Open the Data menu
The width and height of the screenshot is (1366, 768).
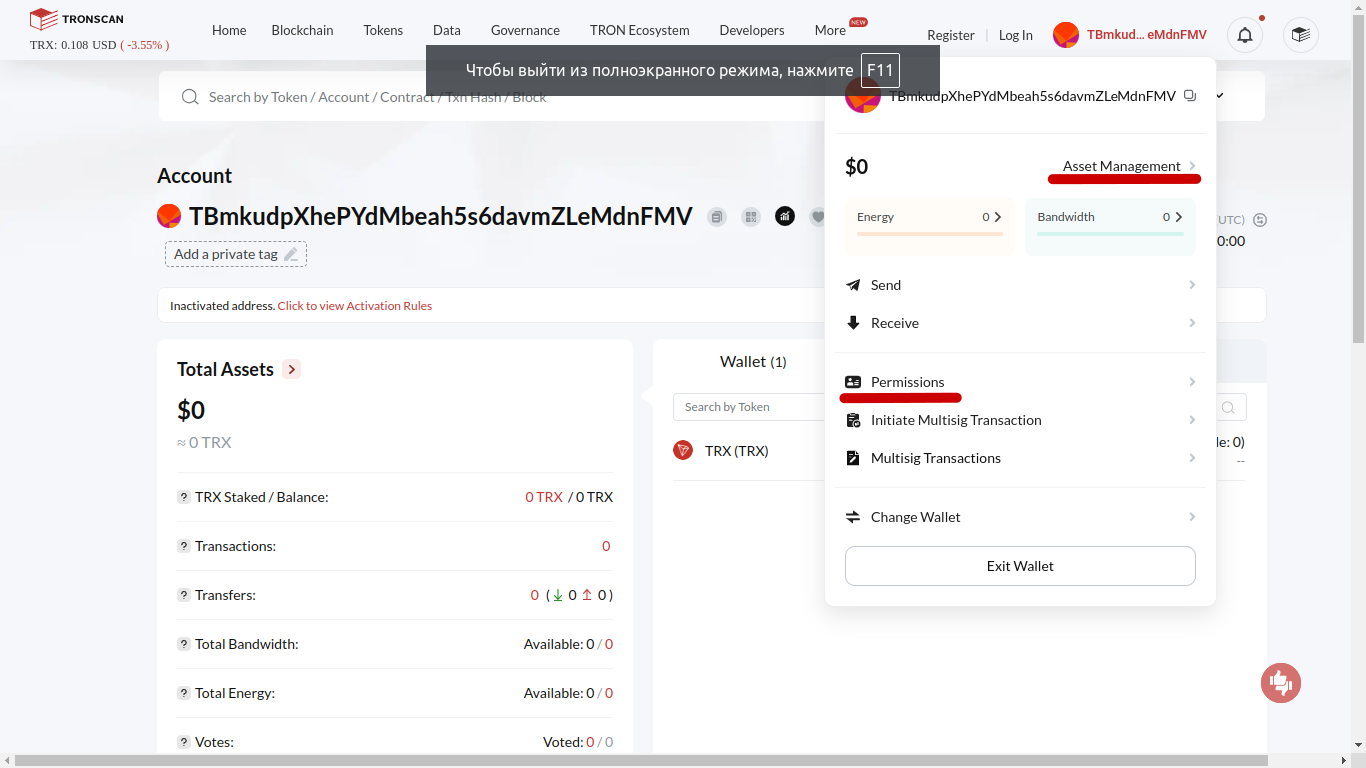447,30
